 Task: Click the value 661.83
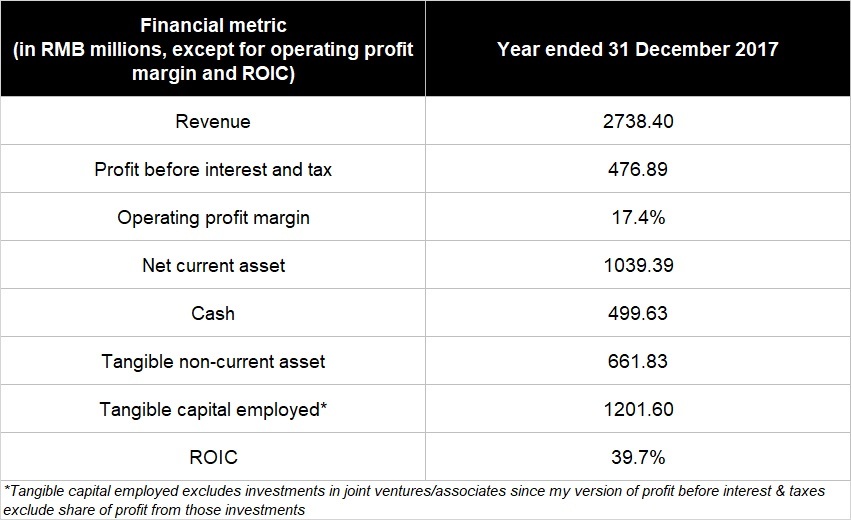tap(637, 362)
